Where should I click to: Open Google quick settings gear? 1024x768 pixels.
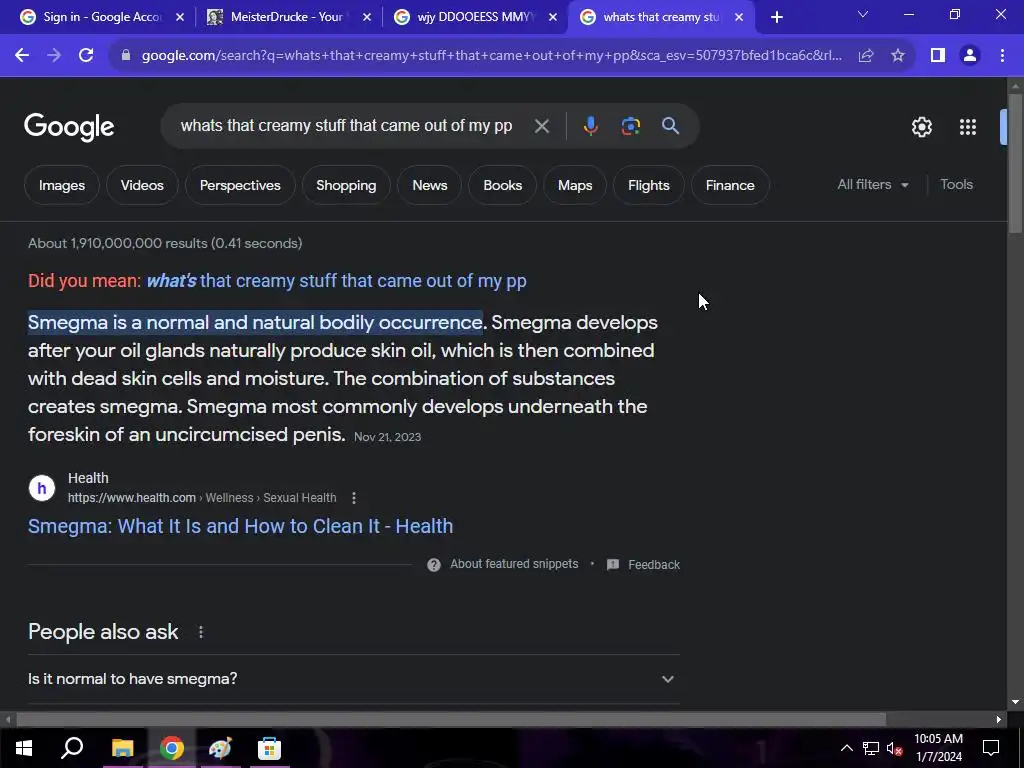921,127
